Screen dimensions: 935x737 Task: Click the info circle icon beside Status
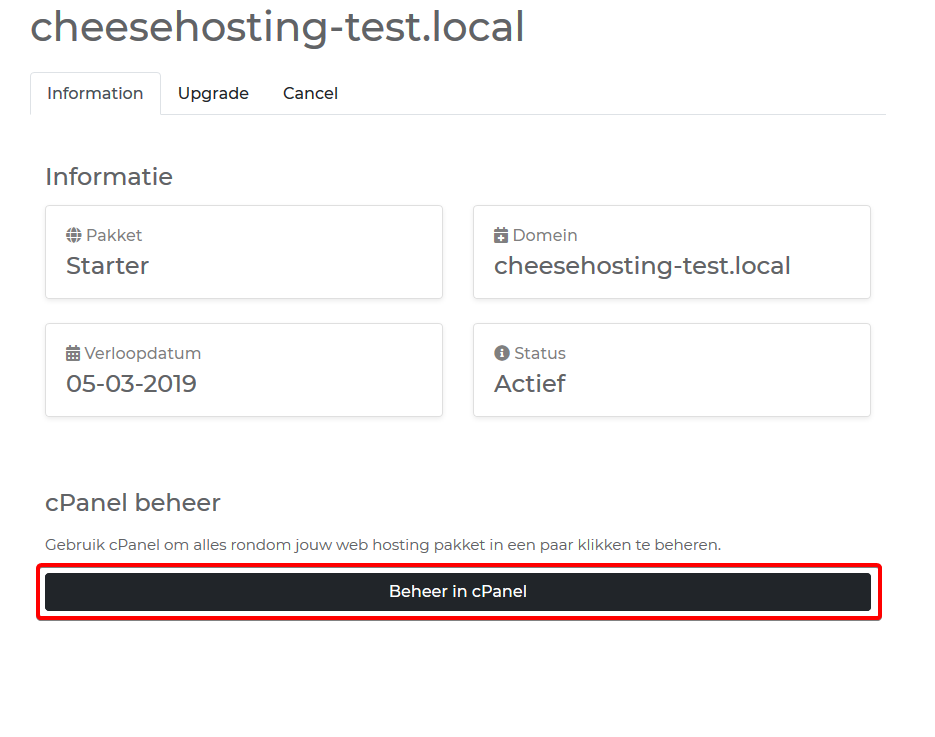pos(502,354)
